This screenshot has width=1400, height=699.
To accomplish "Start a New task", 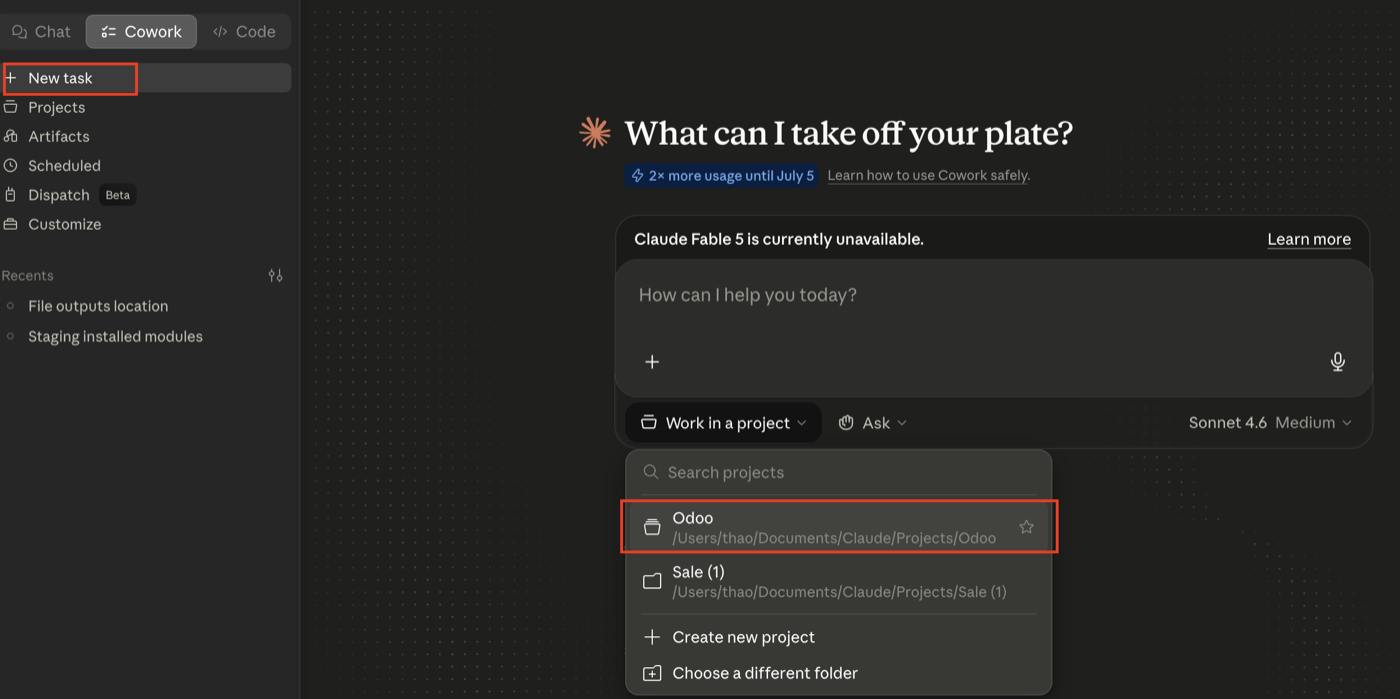I will 146,78.
